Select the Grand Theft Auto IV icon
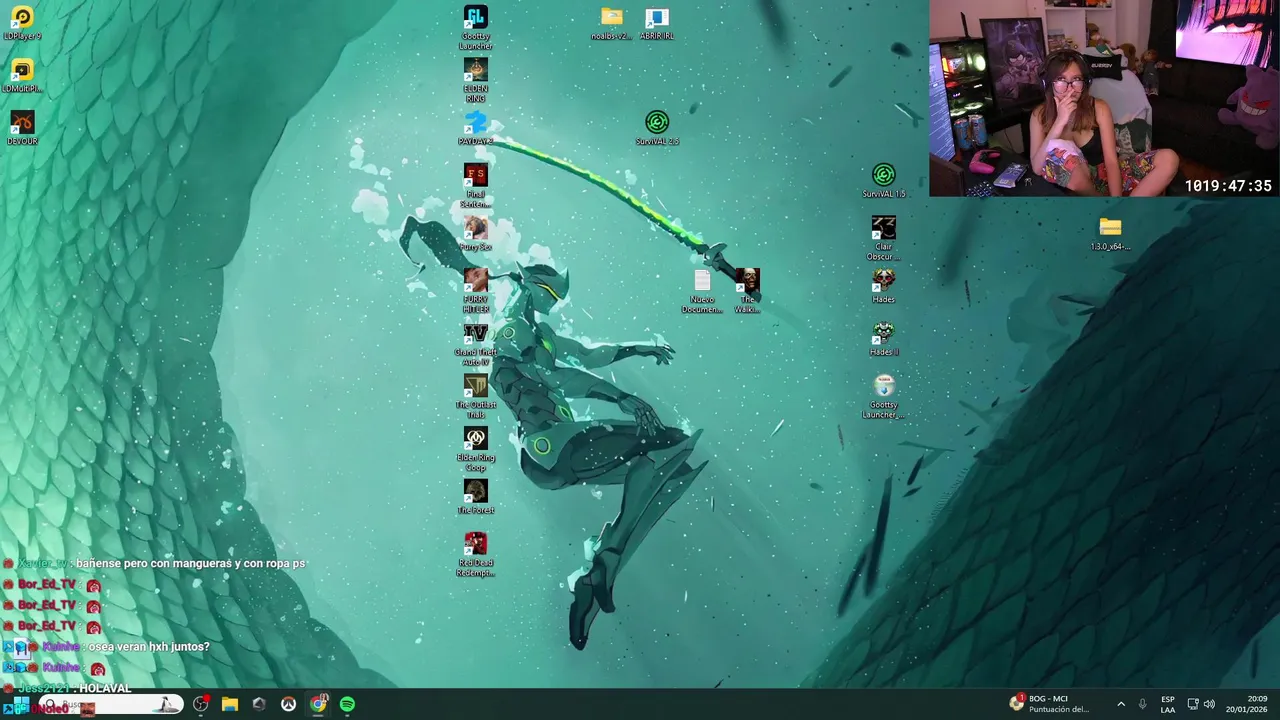Image resolution: width=1280 pixels, height=720 pixels. pyautogui.click(x=475, y=345)
